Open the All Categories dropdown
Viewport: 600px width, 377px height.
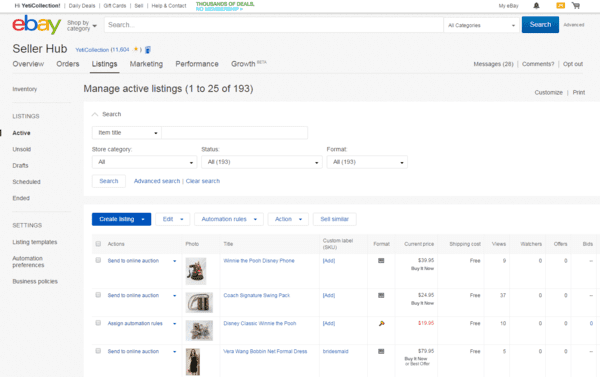(482, 25)
